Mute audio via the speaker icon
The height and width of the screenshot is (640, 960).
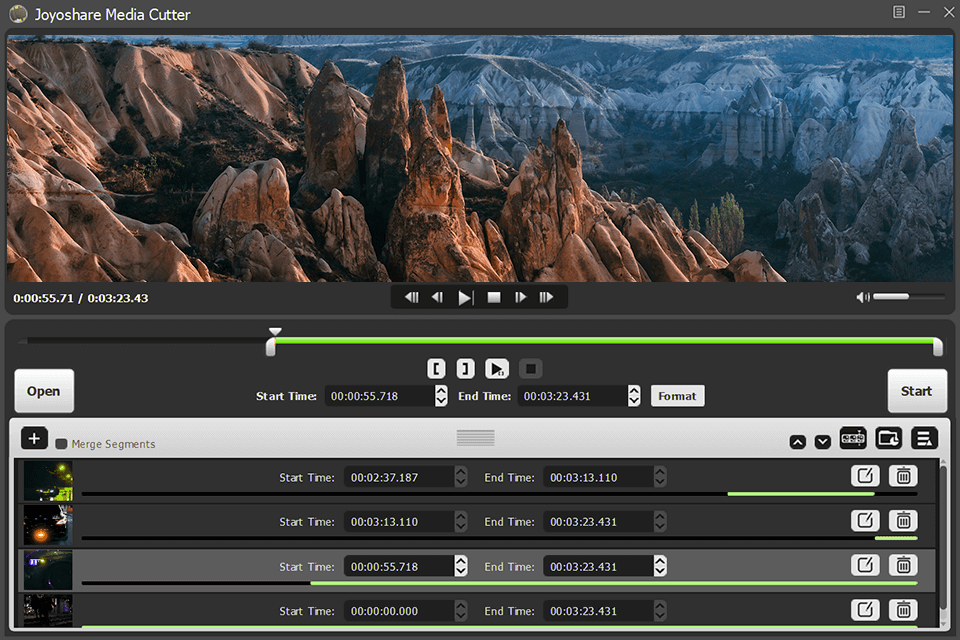[x=862, y=296]
